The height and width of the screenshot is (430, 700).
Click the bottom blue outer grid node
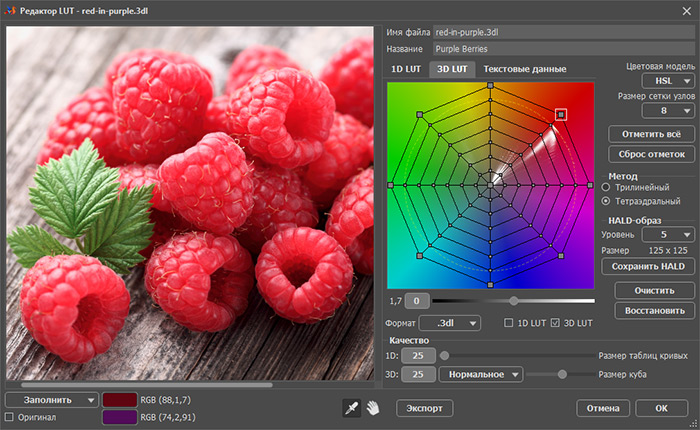pyautogui.click(x=490, y=284)
